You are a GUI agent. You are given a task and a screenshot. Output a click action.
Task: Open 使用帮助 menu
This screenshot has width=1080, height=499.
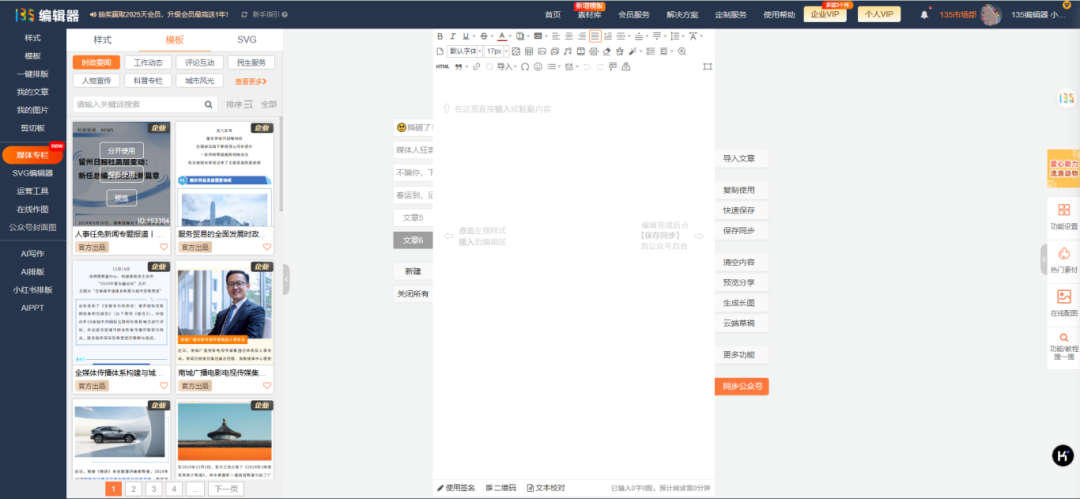click(779, 14)
